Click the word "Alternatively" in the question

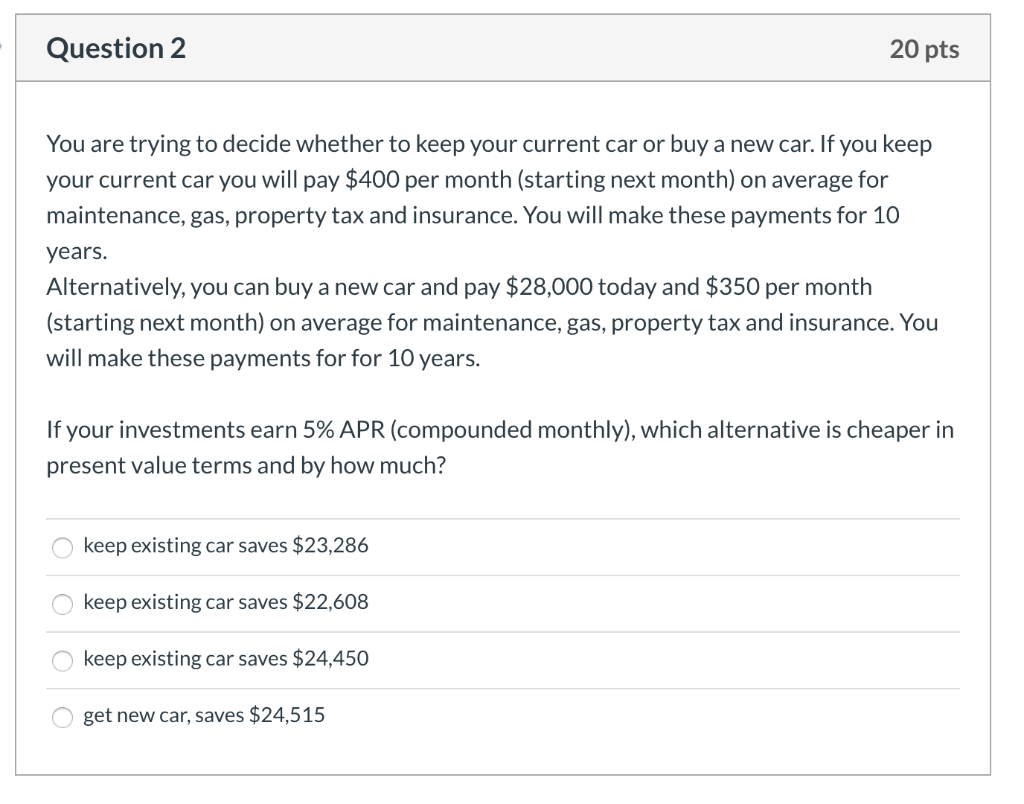point(108,287)
